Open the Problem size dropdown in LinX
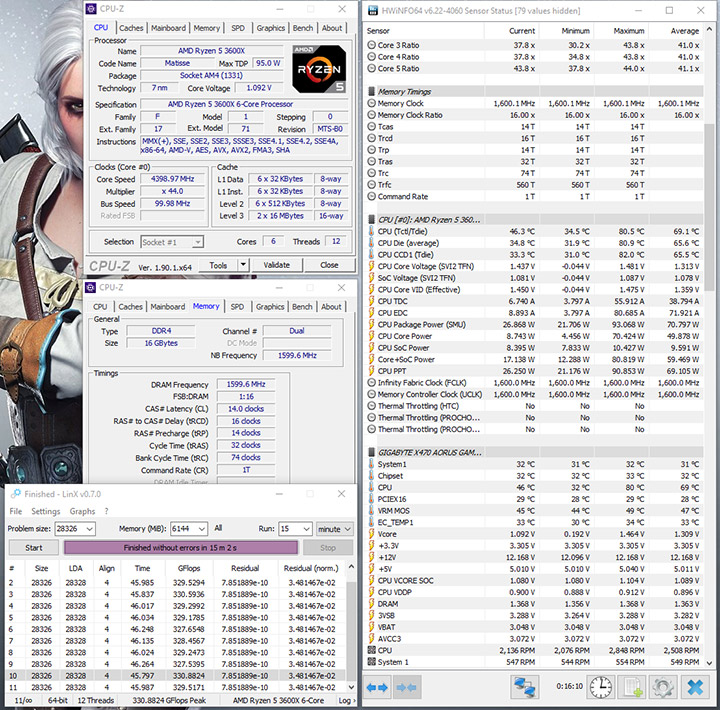This screenshot has width=720, height=710. coord(87,528)
